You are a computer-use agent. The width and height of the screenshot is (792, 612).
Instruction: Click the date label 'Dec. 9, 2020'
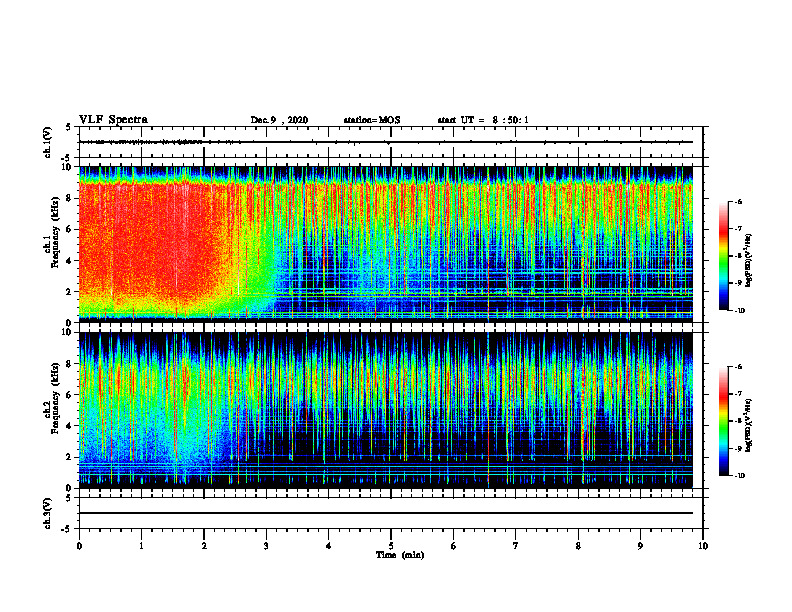279,120
